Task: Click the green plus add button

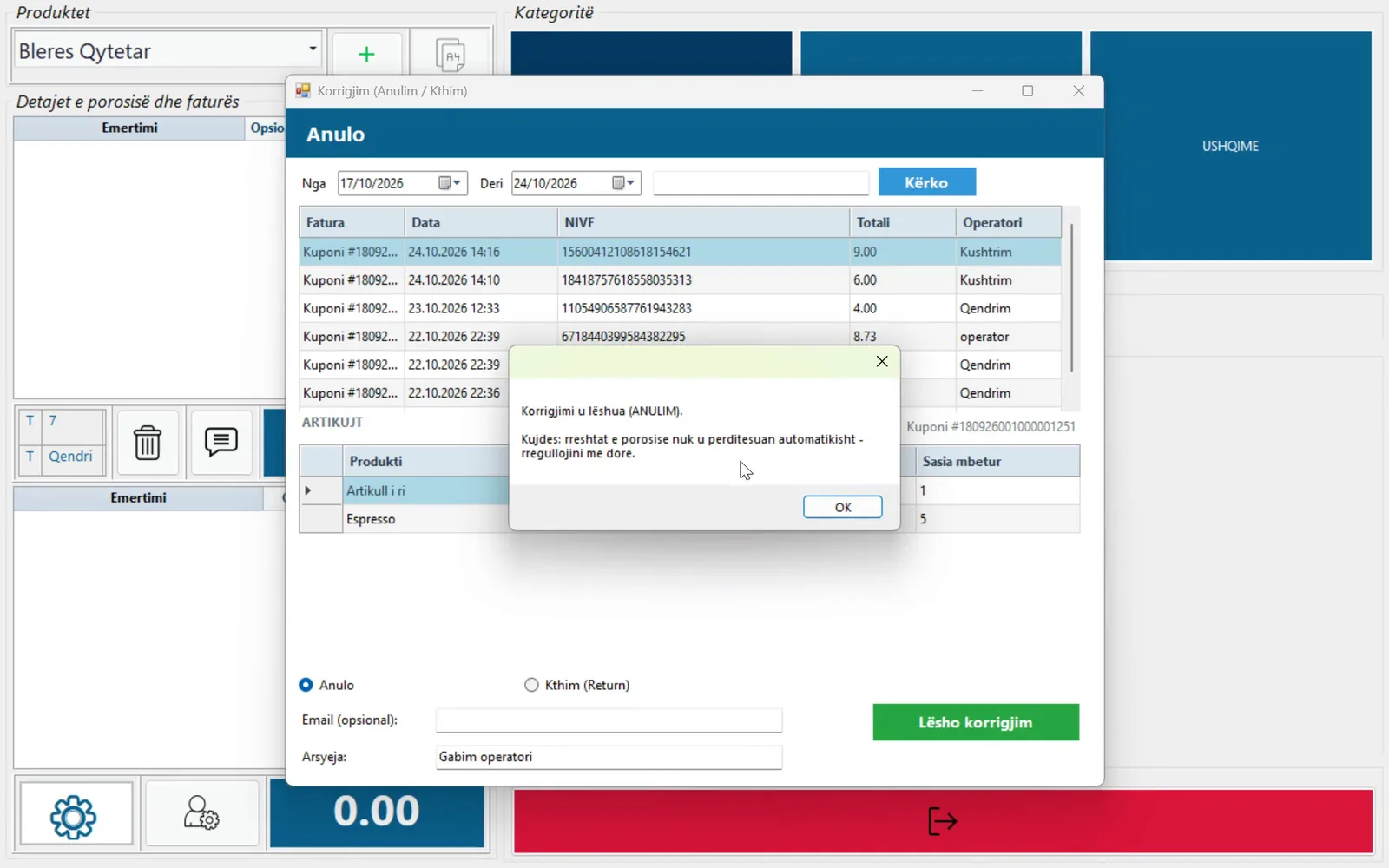Action: point(366,54)
